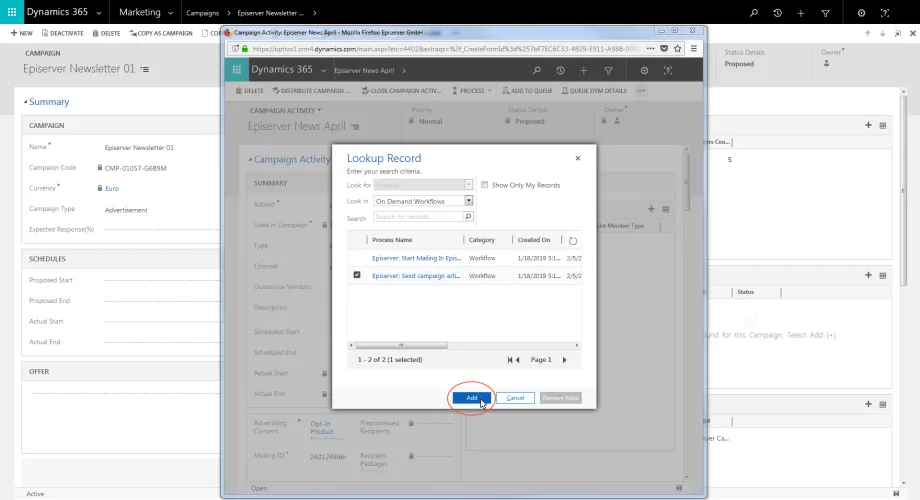Expand the Look in dropdown

click(468, 201)
